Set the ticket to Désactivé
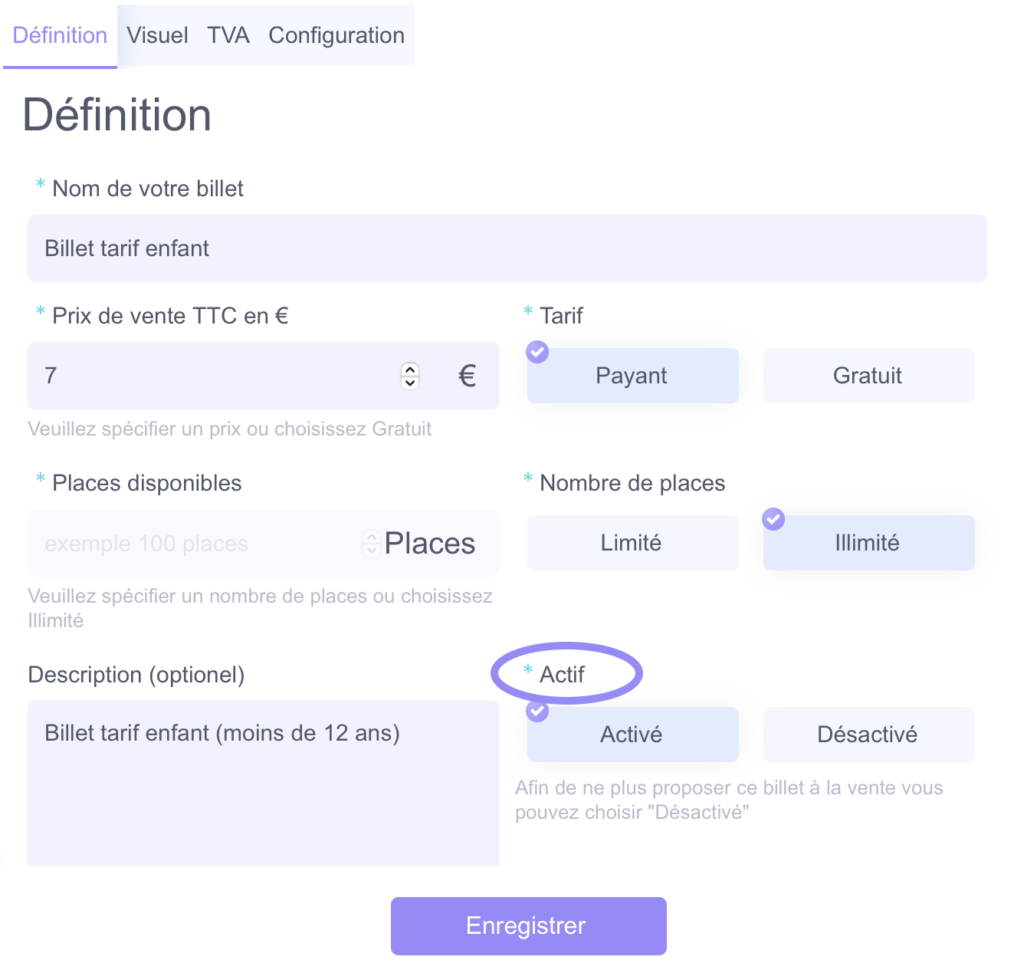The width and height of the screenshot is (1024, 963). coord(869,734)
